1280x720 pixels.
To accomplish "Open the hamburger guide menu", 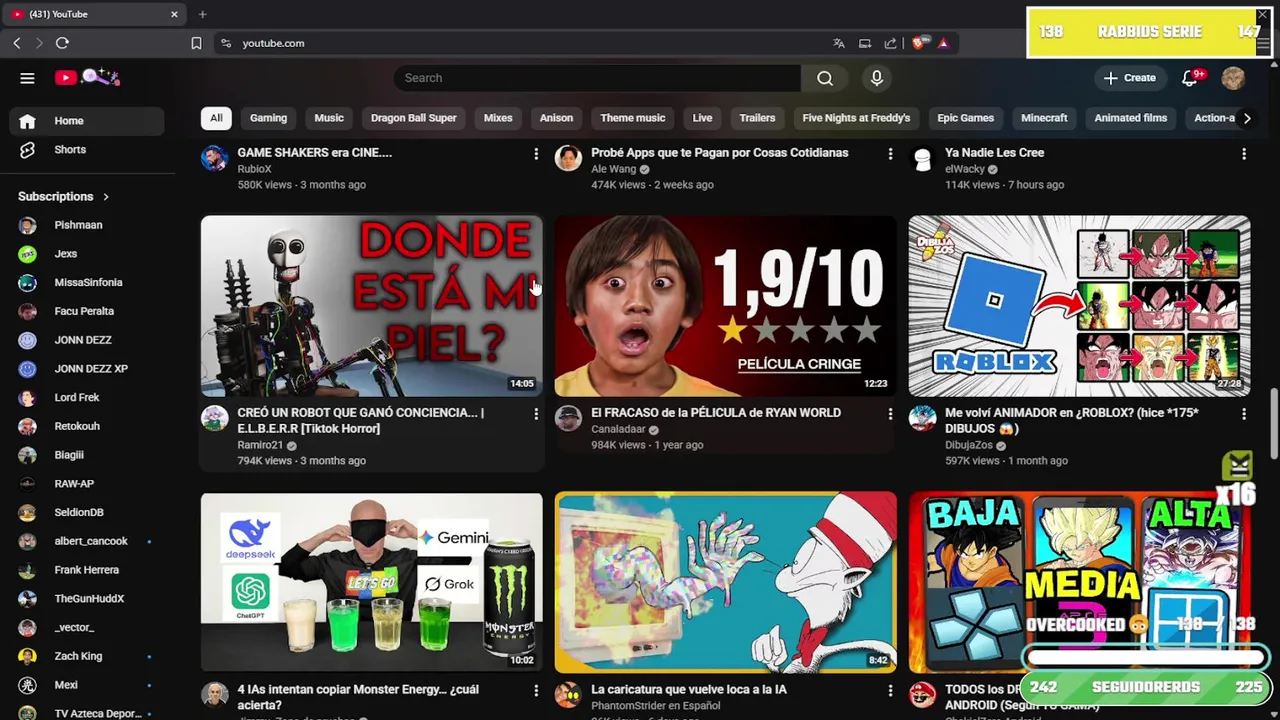I will click(27, 78).
